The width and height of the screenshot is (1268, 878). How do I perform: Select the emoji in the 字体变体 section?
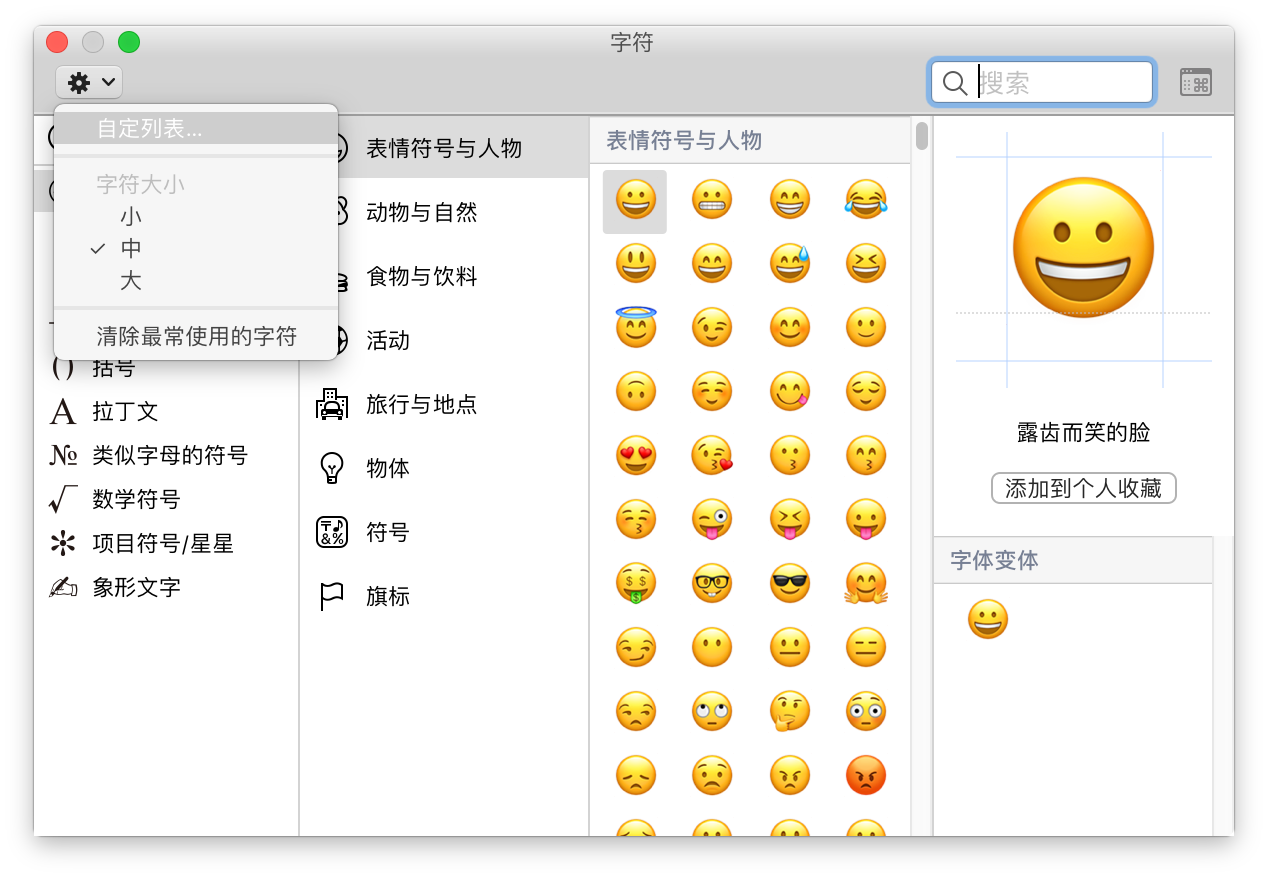(x=988, y=620)
